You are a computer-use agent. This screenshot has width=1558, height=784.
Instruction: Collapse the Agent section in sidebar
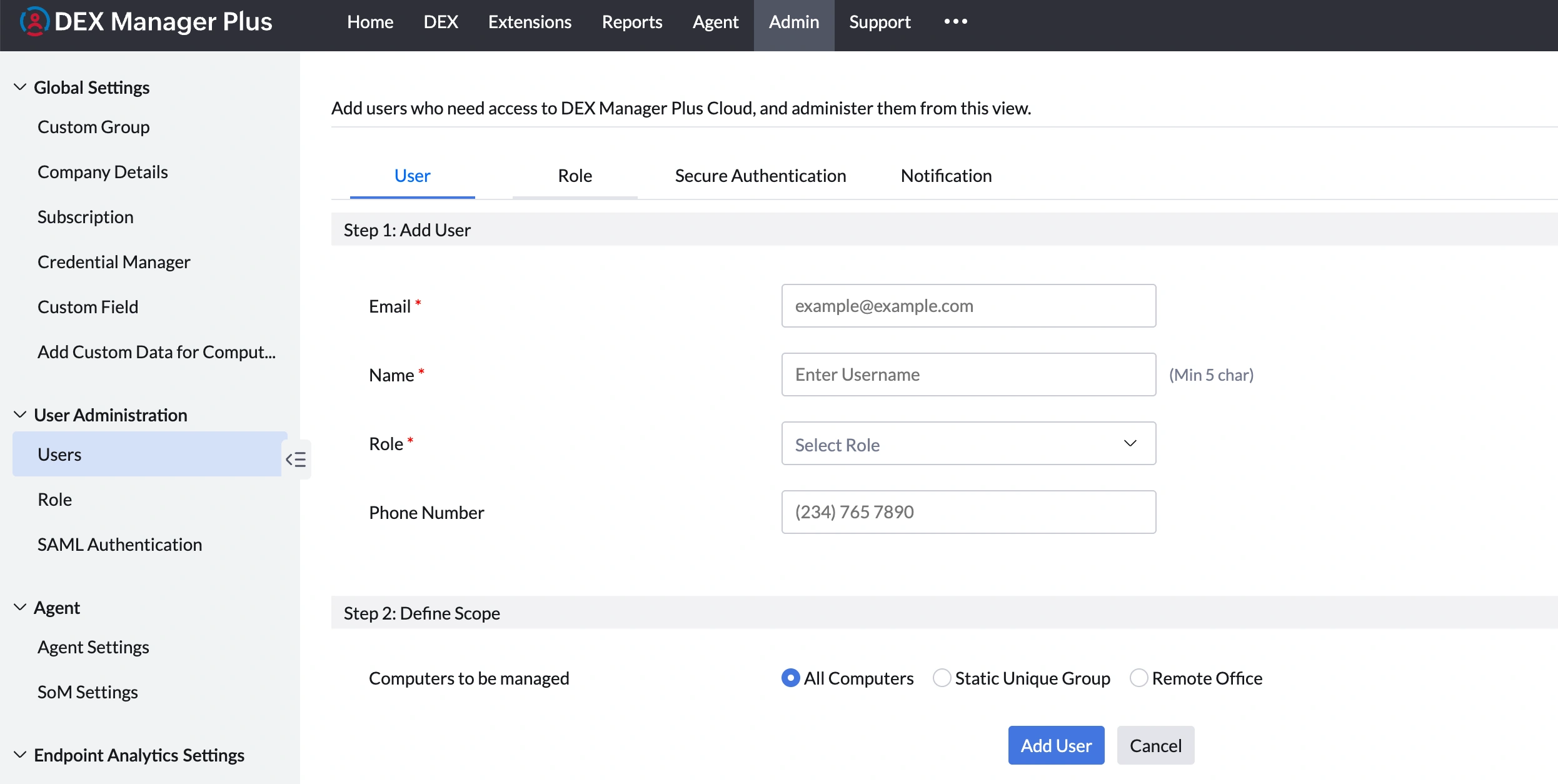20,608
